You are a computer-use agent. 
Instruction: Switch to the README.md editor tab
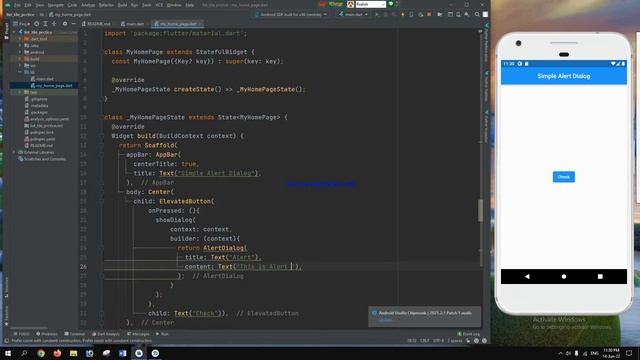click(96, 24)
